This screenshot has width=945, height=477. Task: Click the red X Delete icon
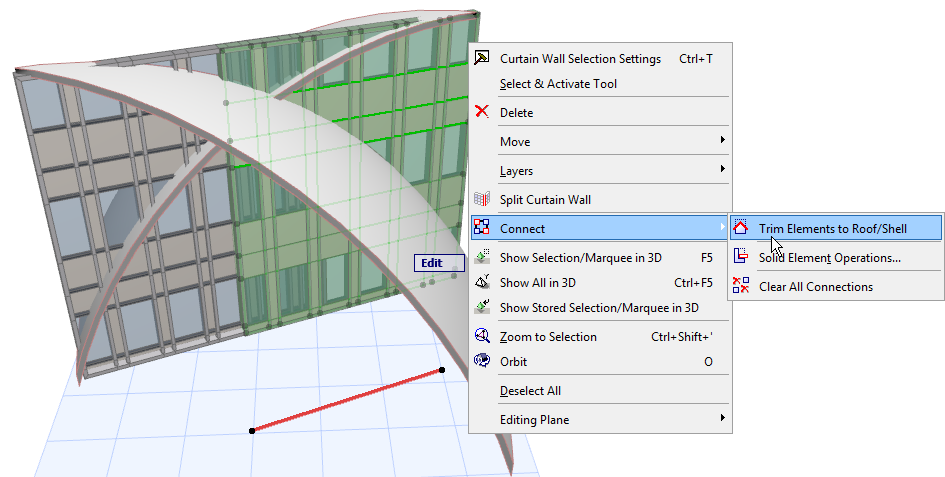click(x=482, y=112)
